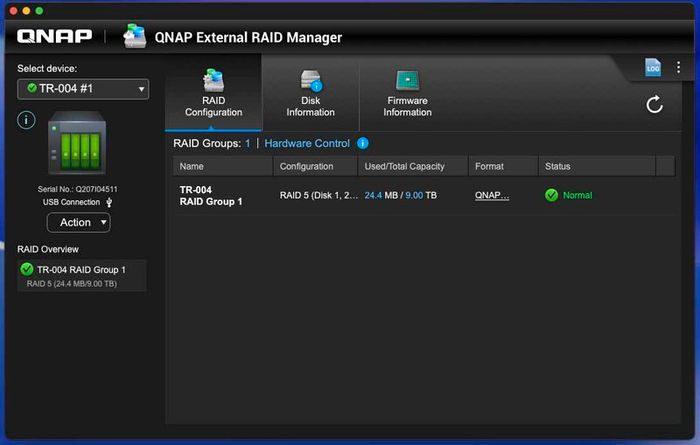Click the Hardware Control info icon

(362, 143)
